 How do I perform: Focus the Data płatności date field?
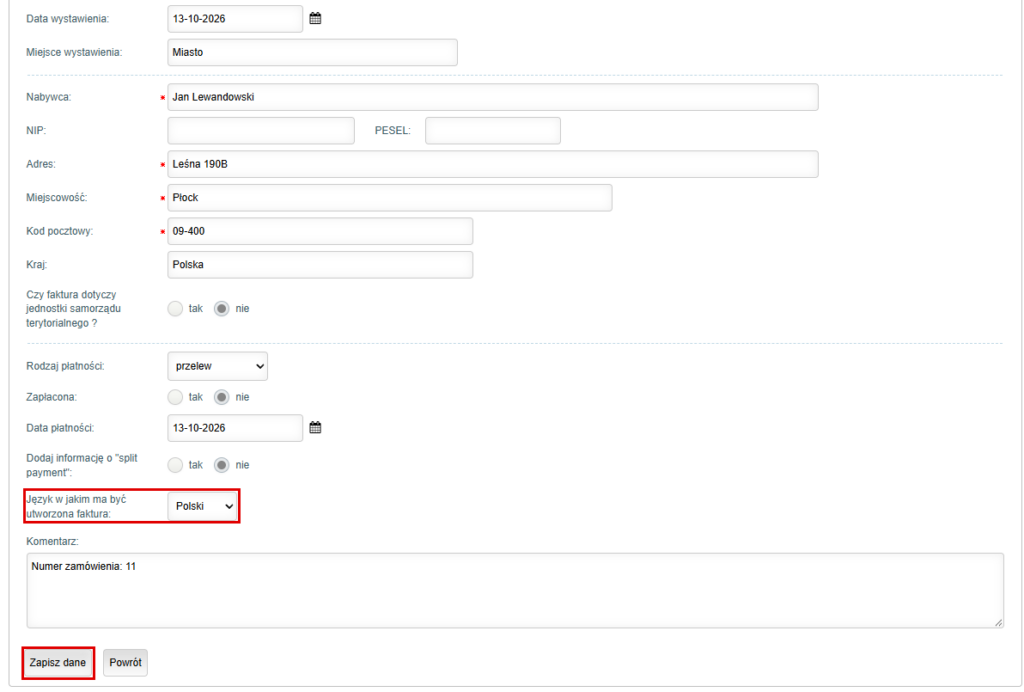235,428
